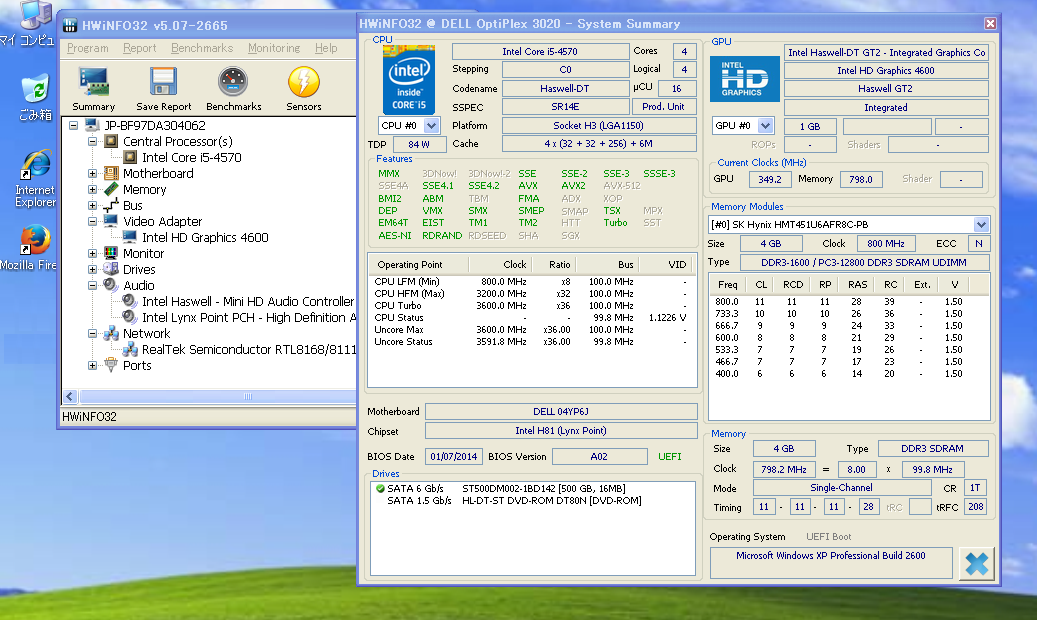Expand the Motherboard node

click(x=93, y=173)
